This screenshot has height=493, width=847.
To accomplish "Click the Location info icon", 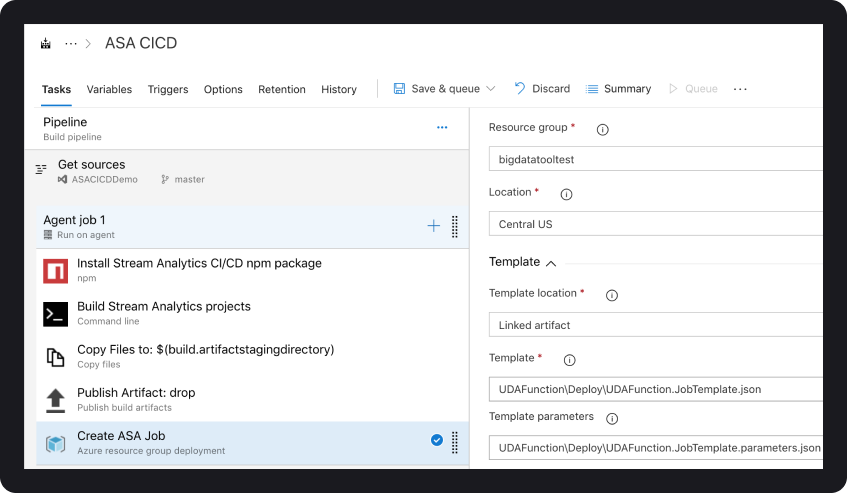I will pos(566,194).
